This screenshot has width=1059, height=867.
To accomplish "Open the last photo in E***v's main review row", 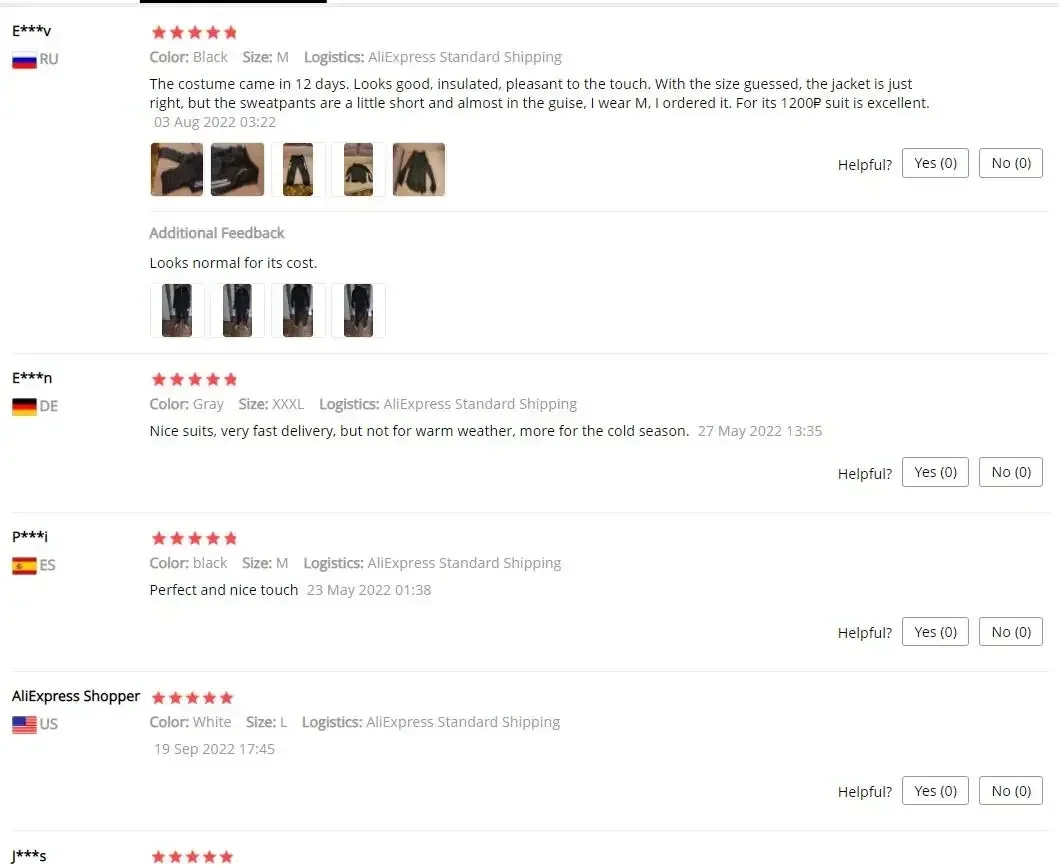I will pos(419,169).
